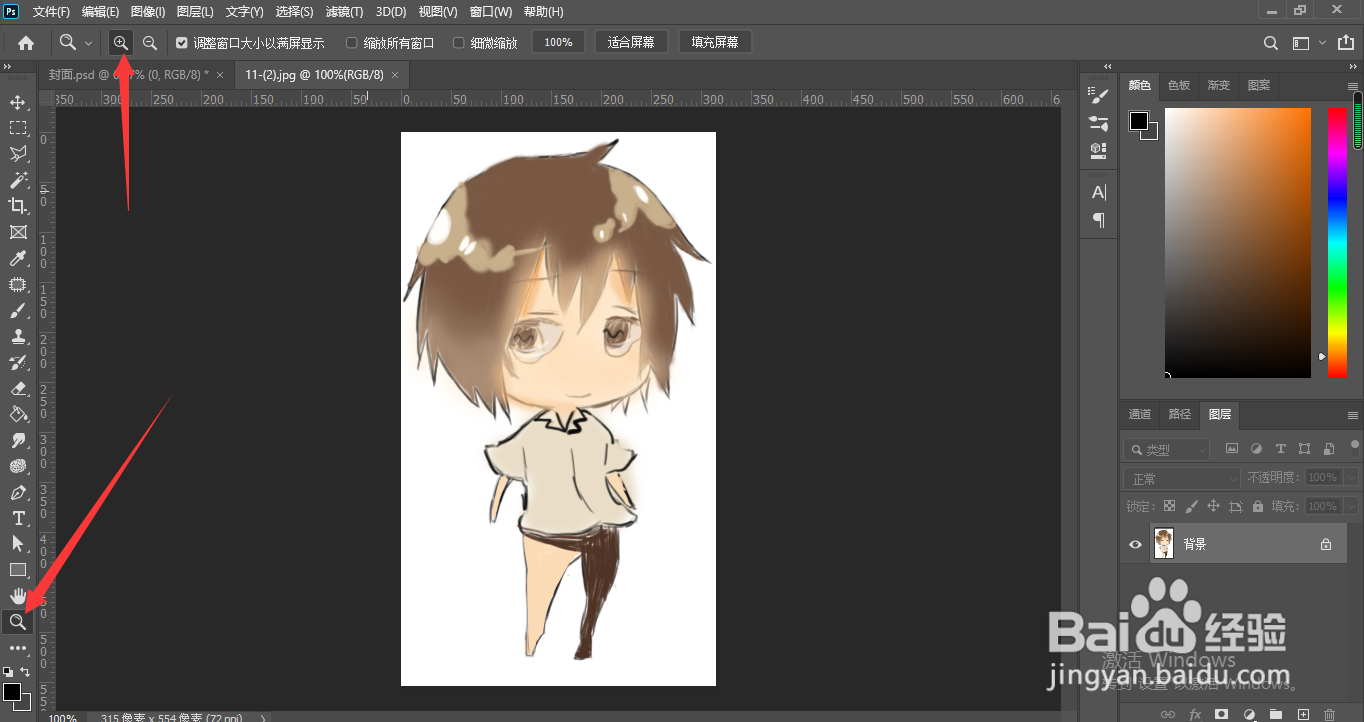
Task: Hide the 背景 layer with eye icon
Action: coord(1135,544)
